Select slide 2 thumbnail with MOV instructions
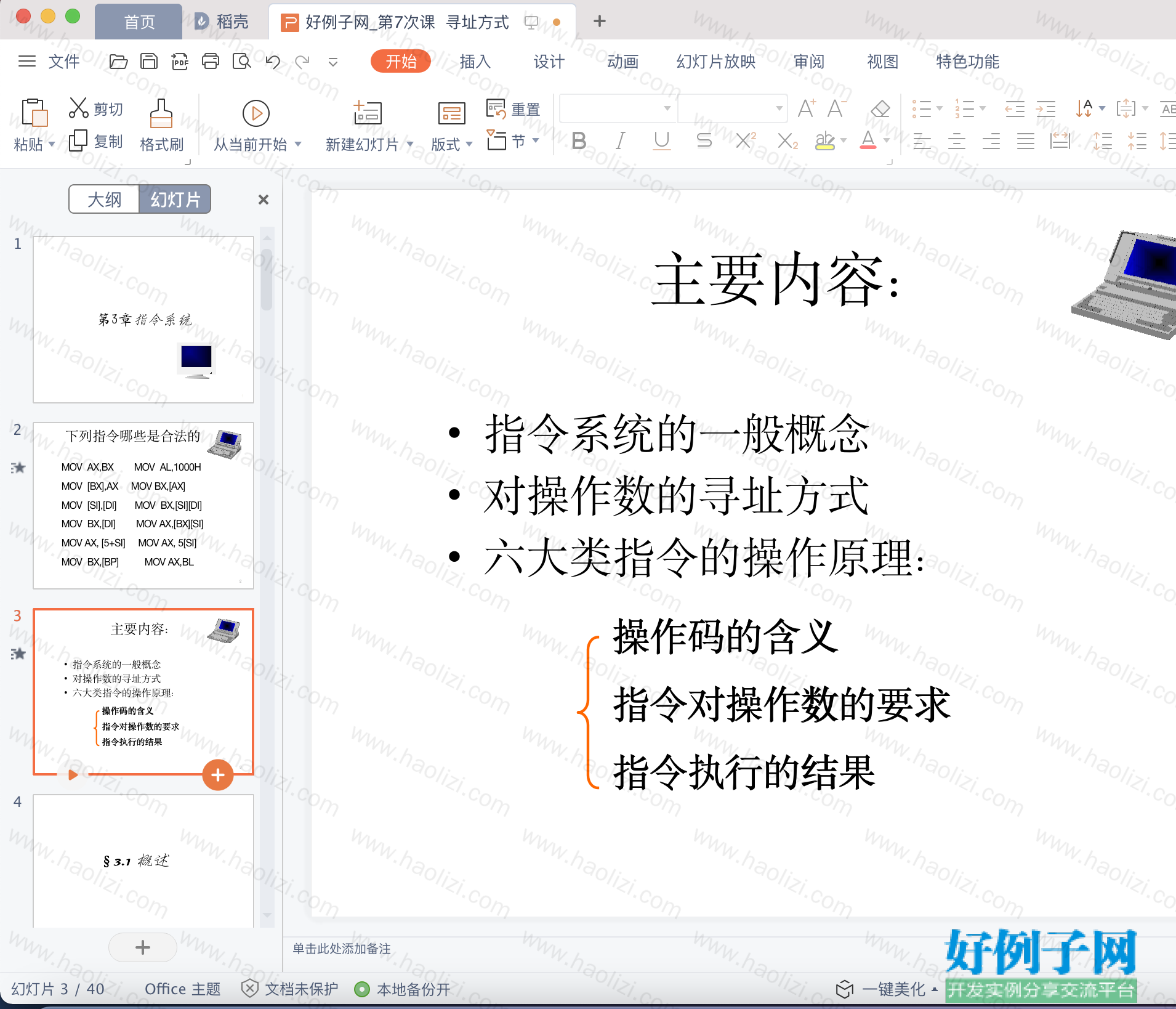1176x1009 pixels. coord(143,506)
